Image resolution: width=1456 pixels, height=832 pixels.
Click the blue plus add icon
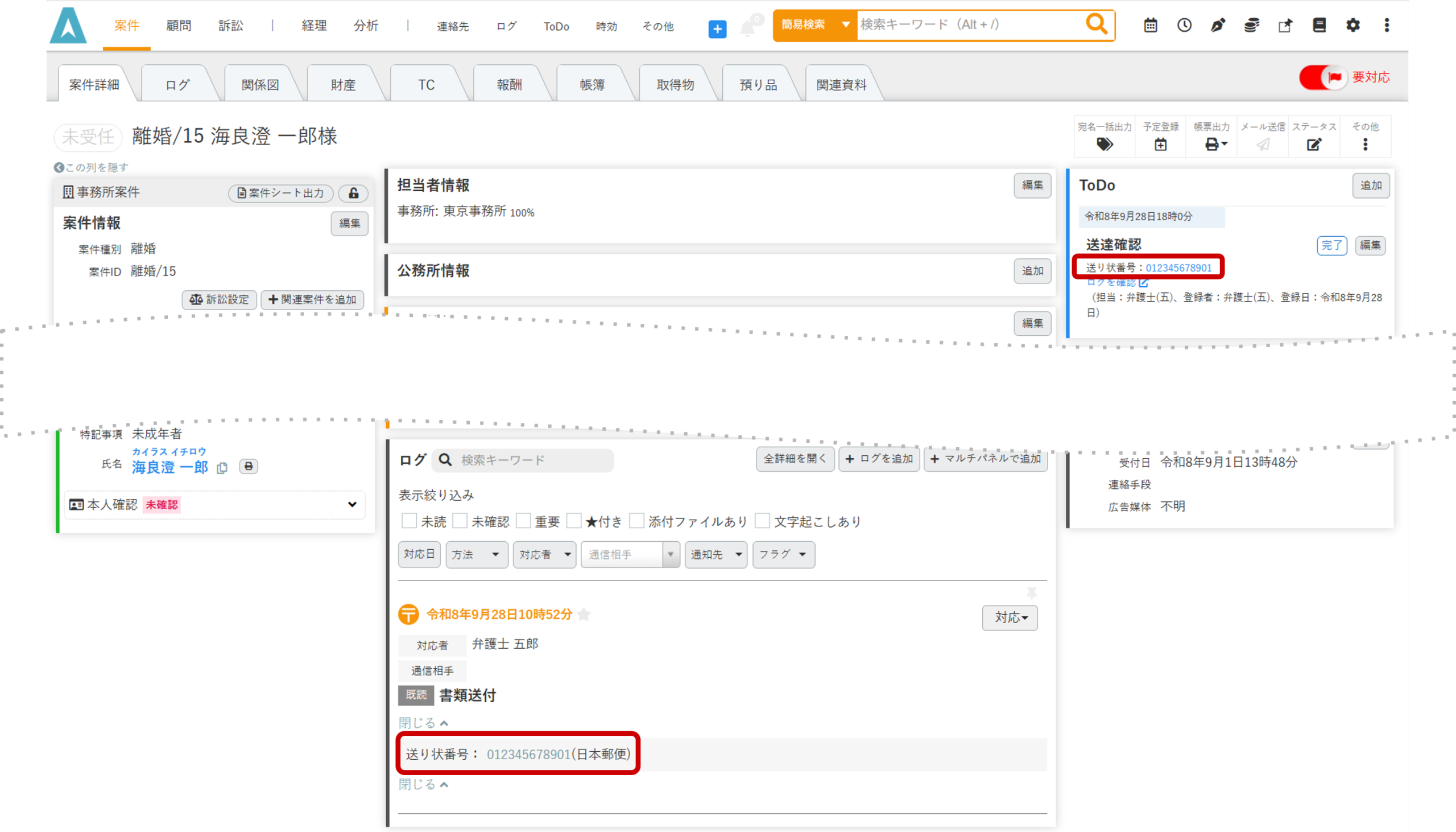tap(717, 28)
